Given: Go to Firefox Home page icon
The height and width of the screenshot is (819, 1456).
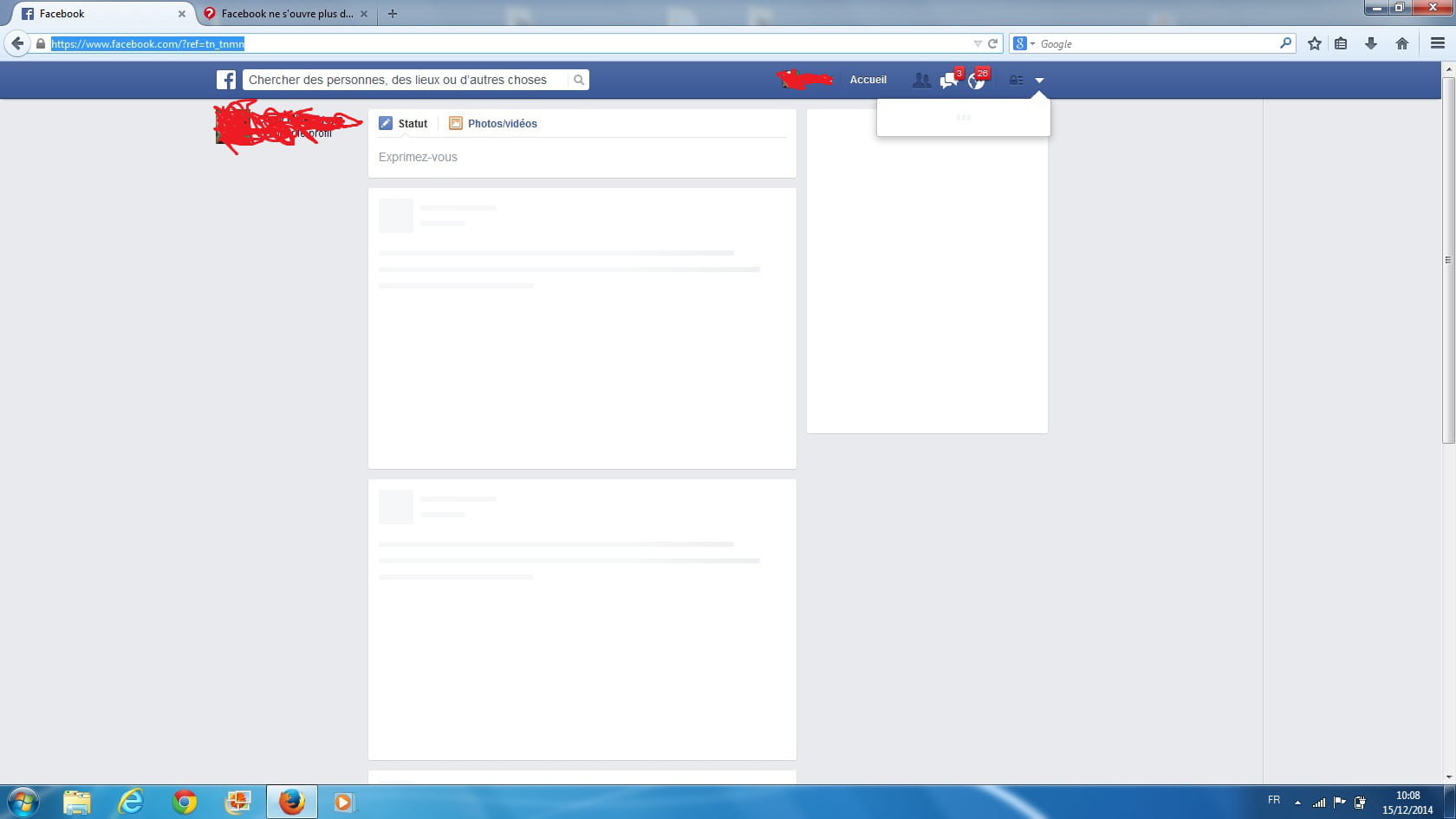Looking at the screenshot, I should [1402, 43].
